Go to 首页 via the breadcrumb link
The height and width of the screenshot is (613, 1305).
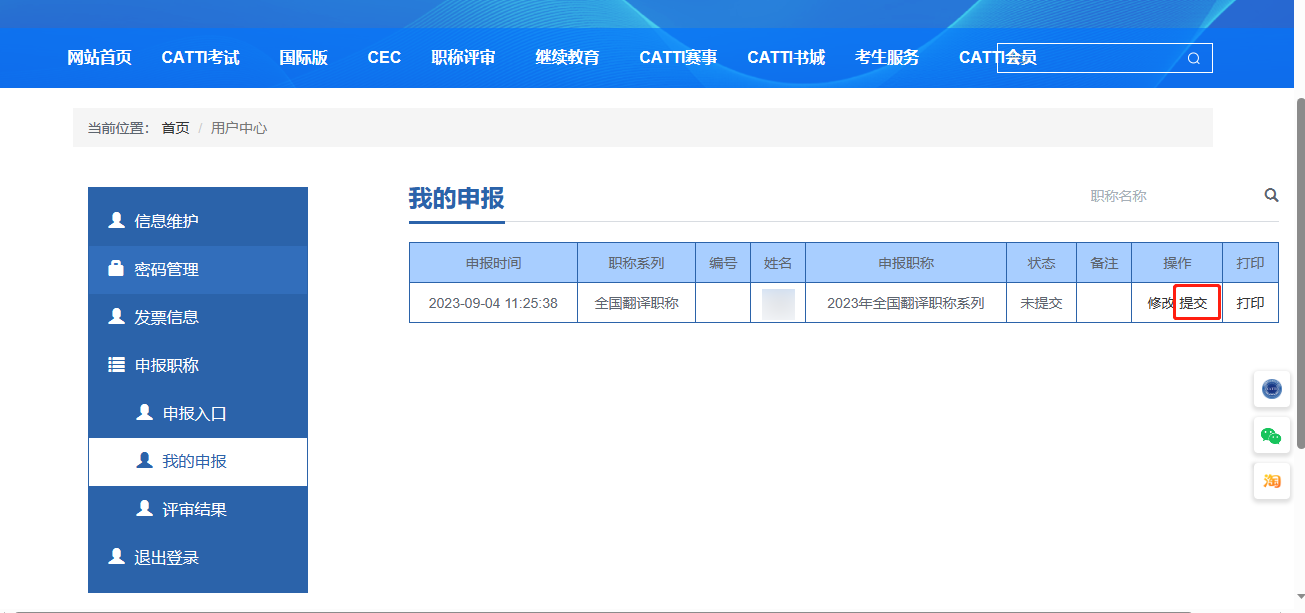click(174, 127)
